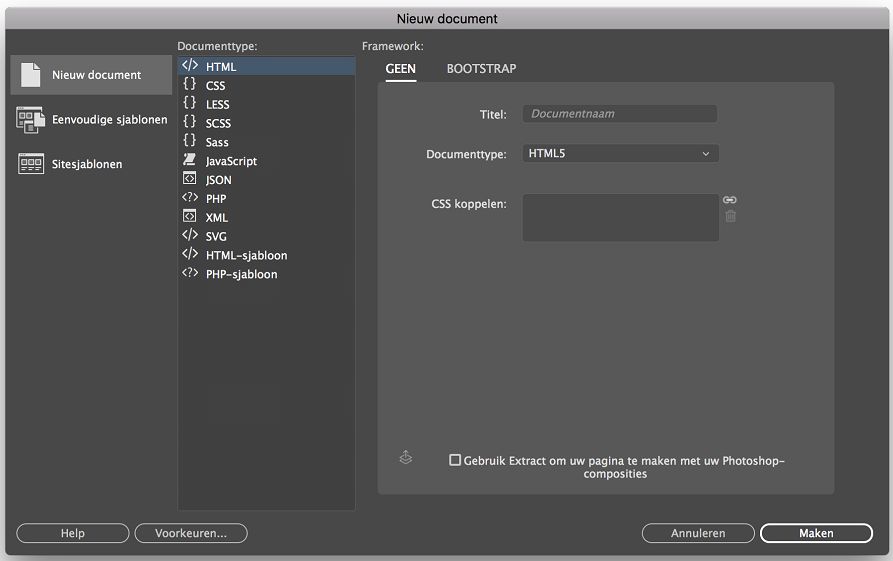Click the Eenvoudige sjablonen layout icon
The height and width of the screenshot is (561, 893).
pos(31,120)
